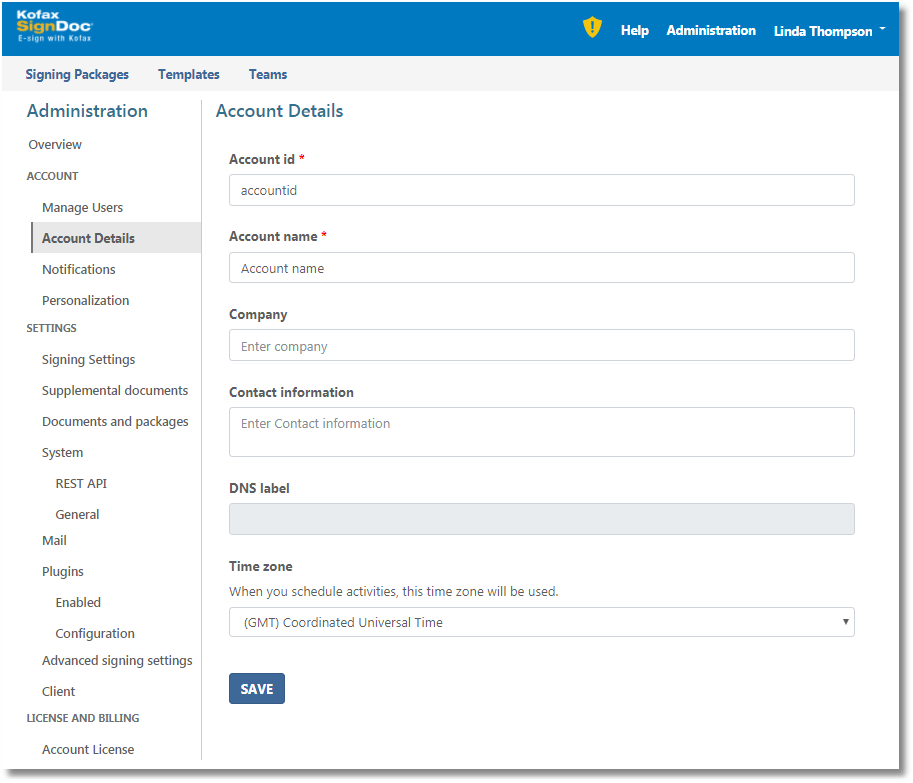The width and height of the screenshot is (913, 783).
Task: Focus the Account name text field
Action: click(541, 268)
